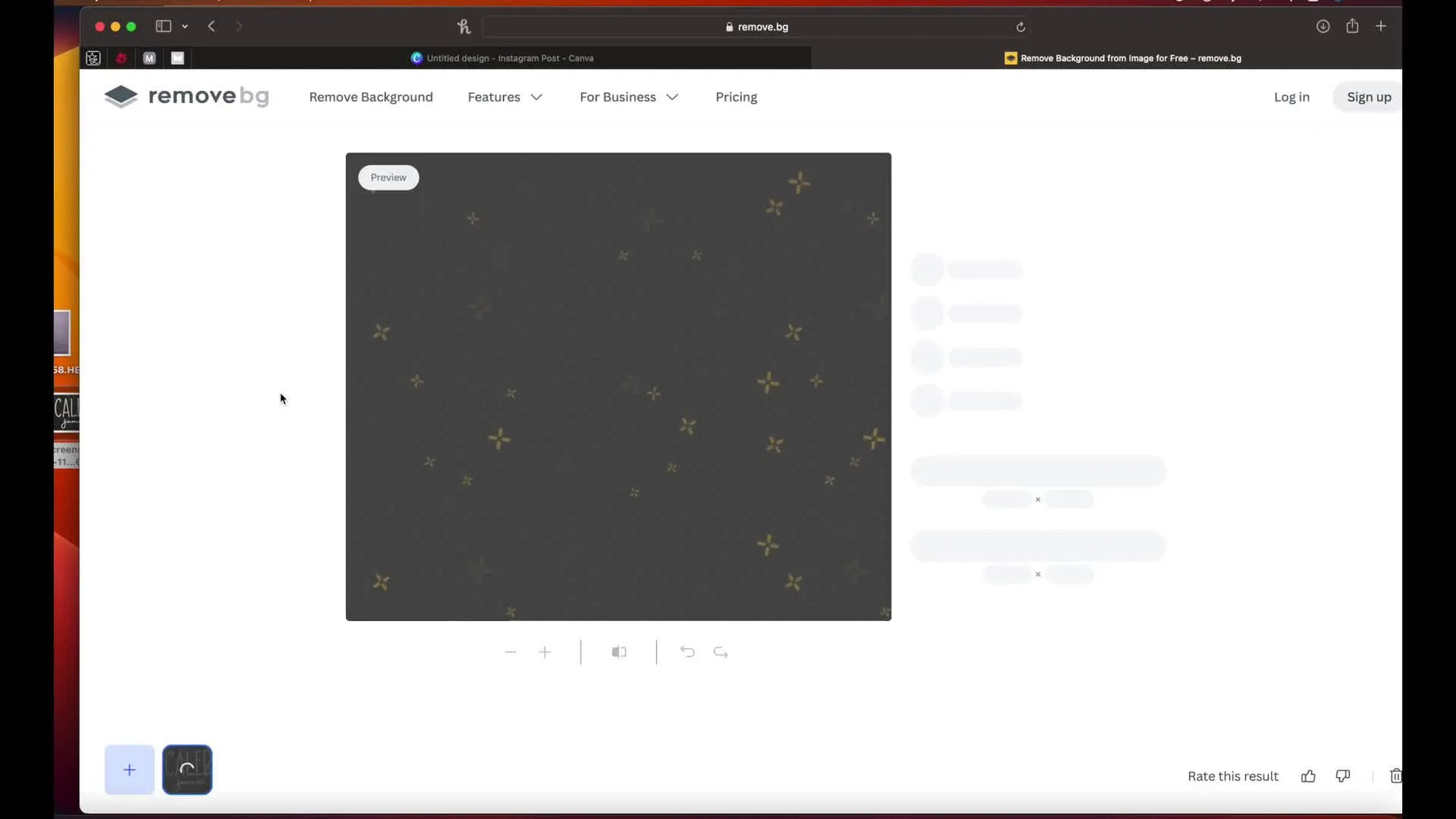This screenshot has width=1456, height=819.
Task: Add a new image with plus button
Action: pos(129,770)
